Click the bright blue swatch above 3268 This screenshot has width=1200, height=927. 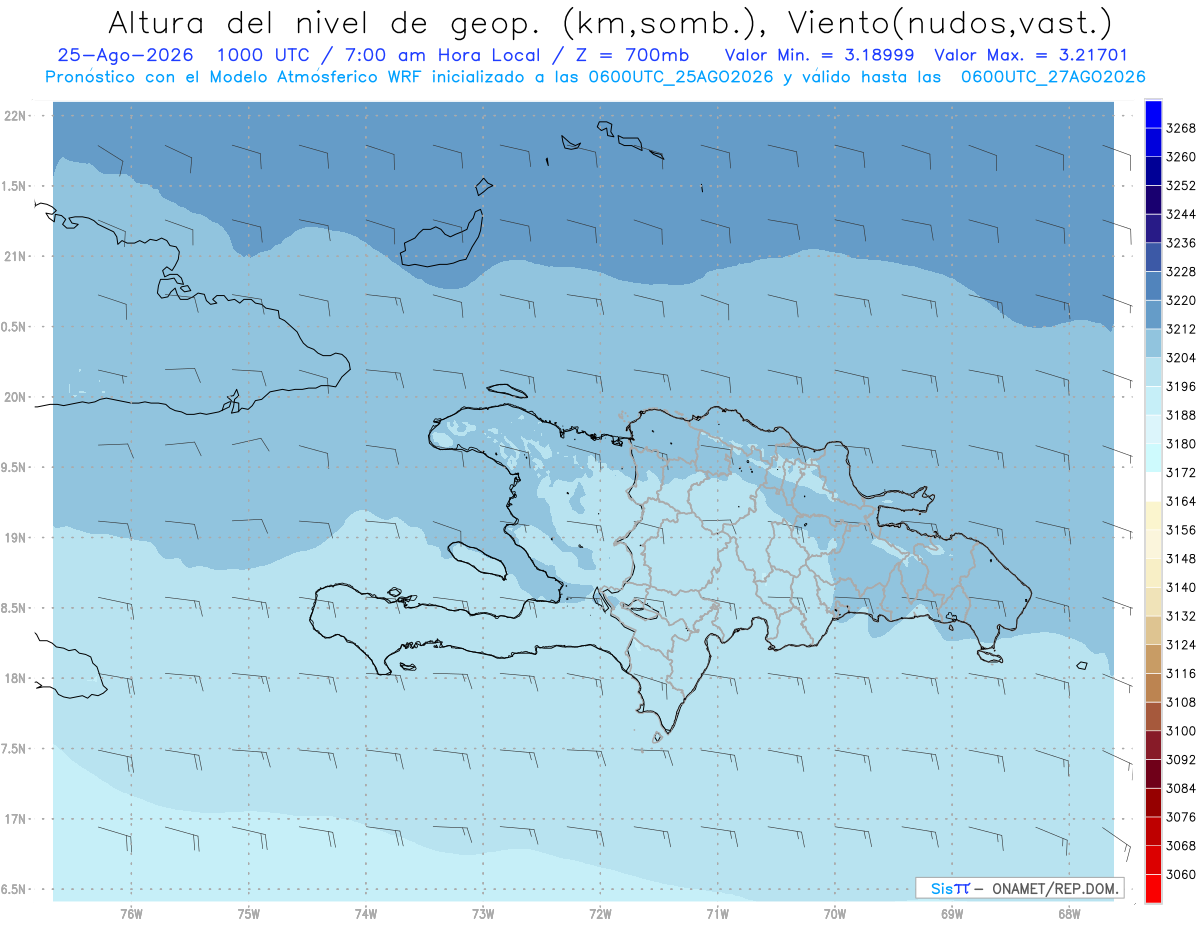coord(1153,114)
